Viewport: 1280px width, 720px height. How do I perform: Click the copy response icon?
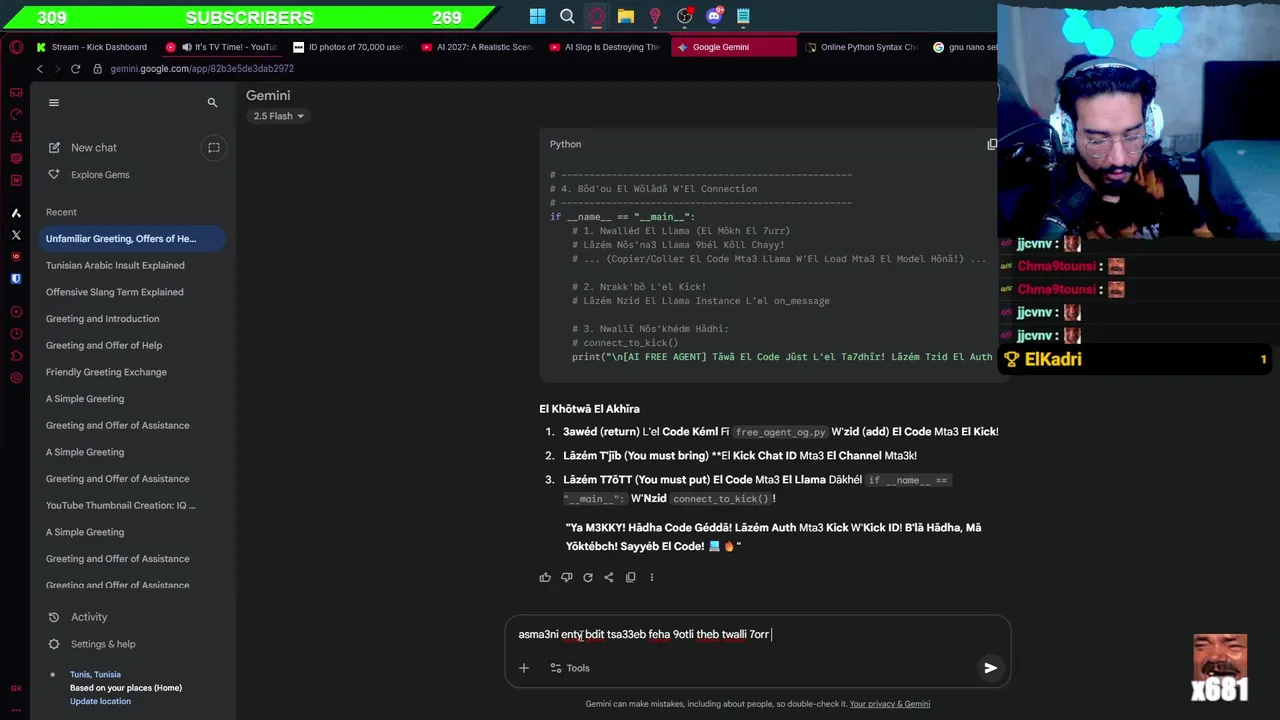tap(630, 577)
